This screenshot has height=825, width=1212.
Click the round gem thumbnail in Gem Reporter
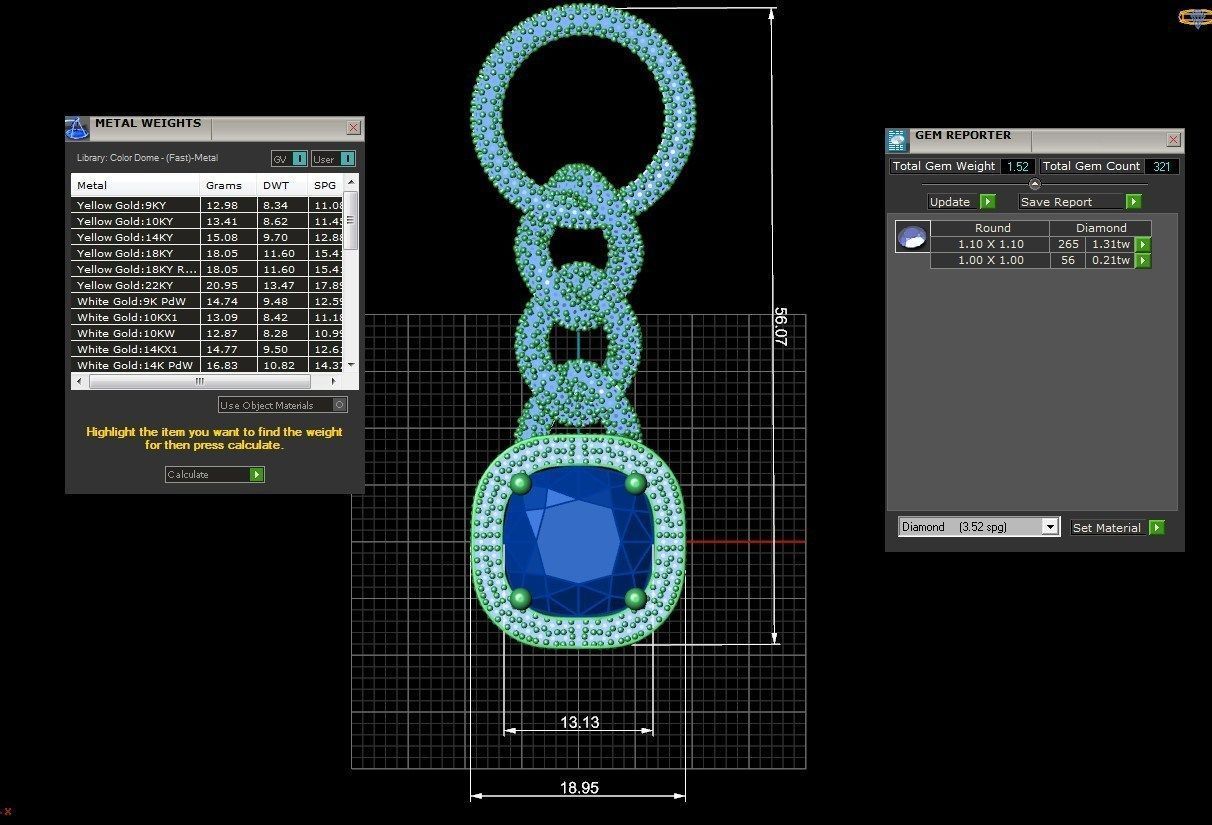pyautogui.click(x=912, y=237)
